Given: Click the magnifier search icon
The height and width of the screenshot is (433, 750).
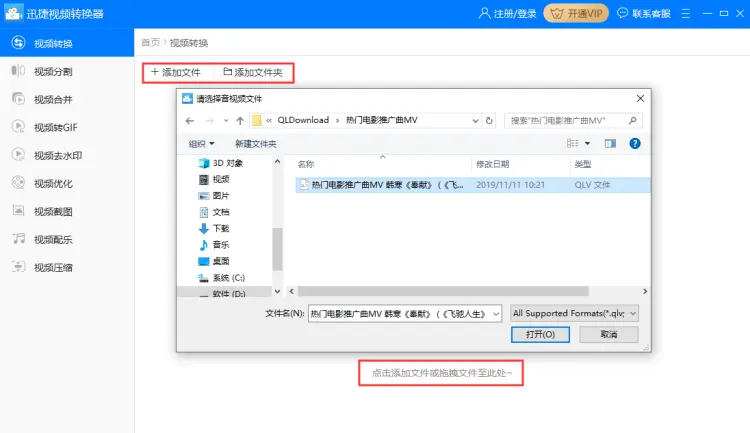Looking at the screenshot, I should click(633, 121).
